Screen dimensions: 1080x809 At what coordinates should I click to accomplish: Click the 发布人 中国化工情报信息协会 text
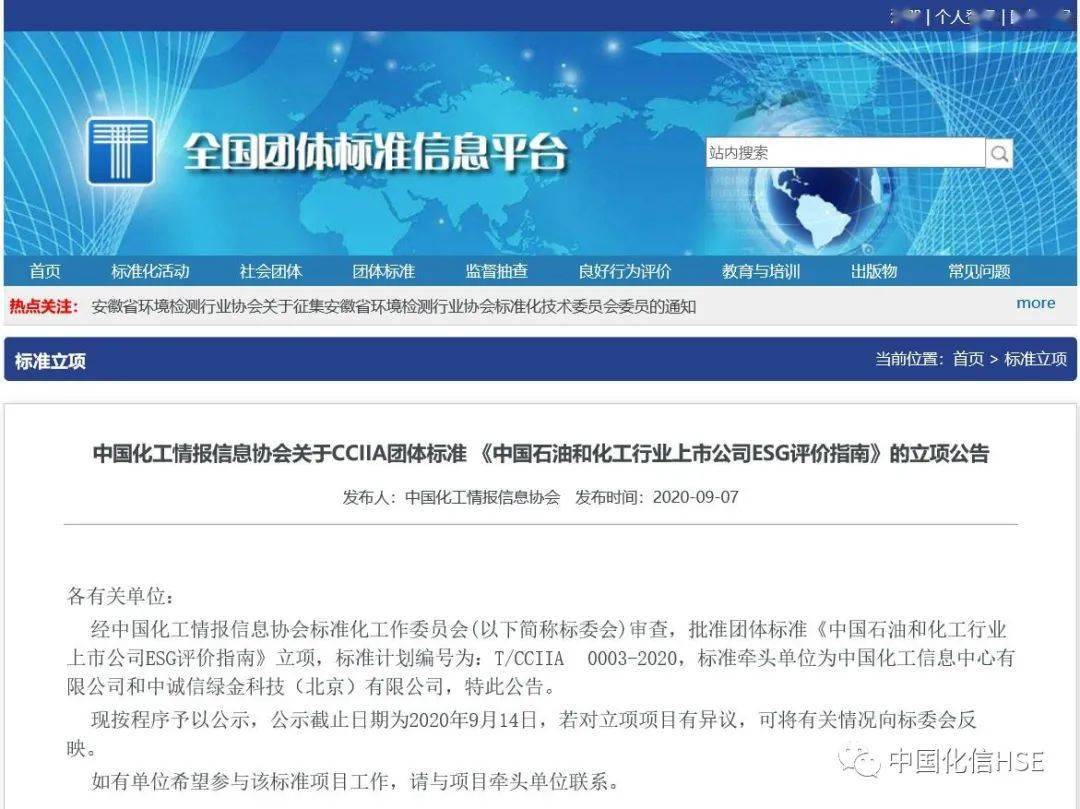(451, 497)
